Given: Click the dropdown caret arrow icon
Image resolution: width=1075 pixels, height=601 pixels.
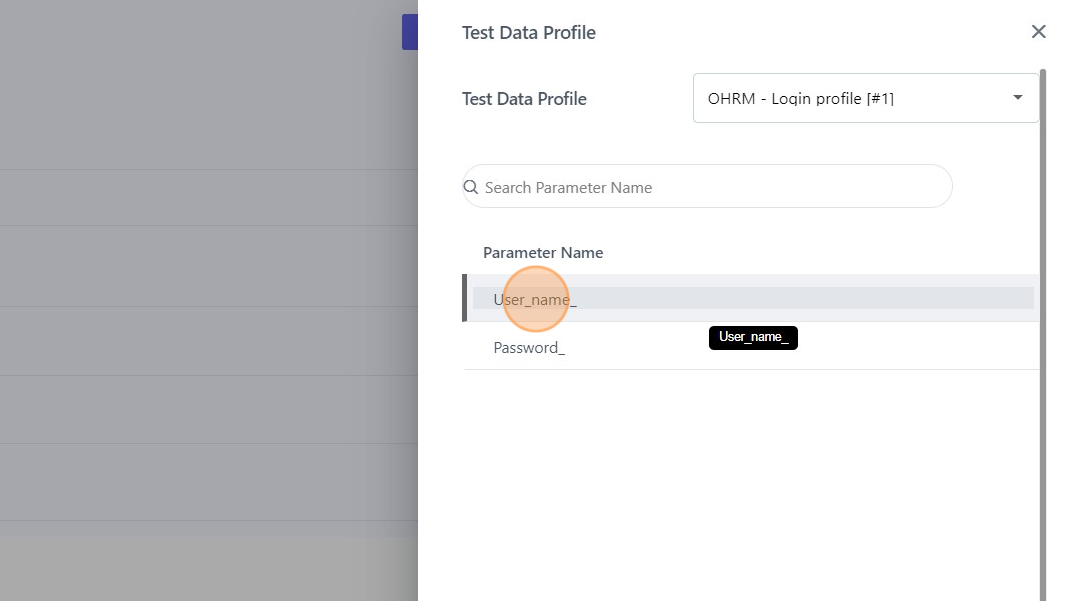Looking at the screenshot, I should click(x=1018, y=98).
